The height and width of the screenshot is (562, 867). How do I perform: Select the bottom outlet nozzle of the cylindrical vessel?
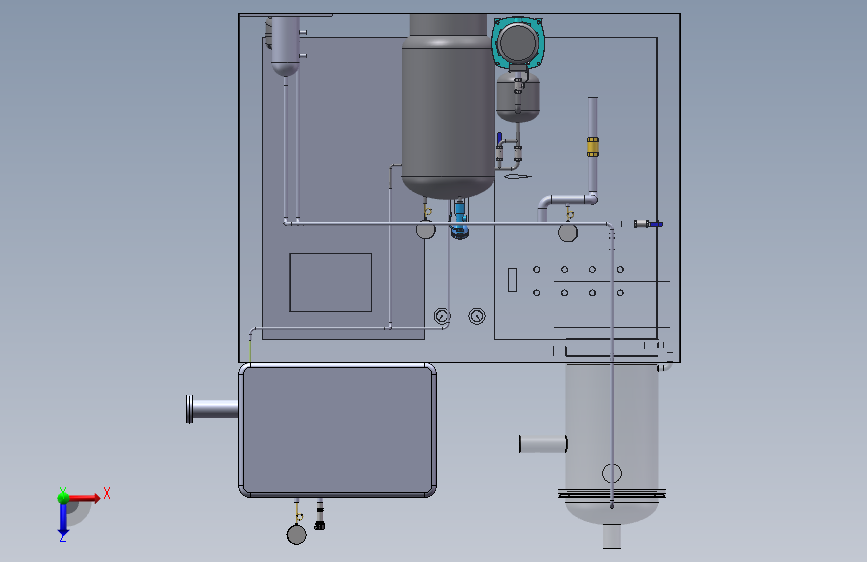pos(612,536)
